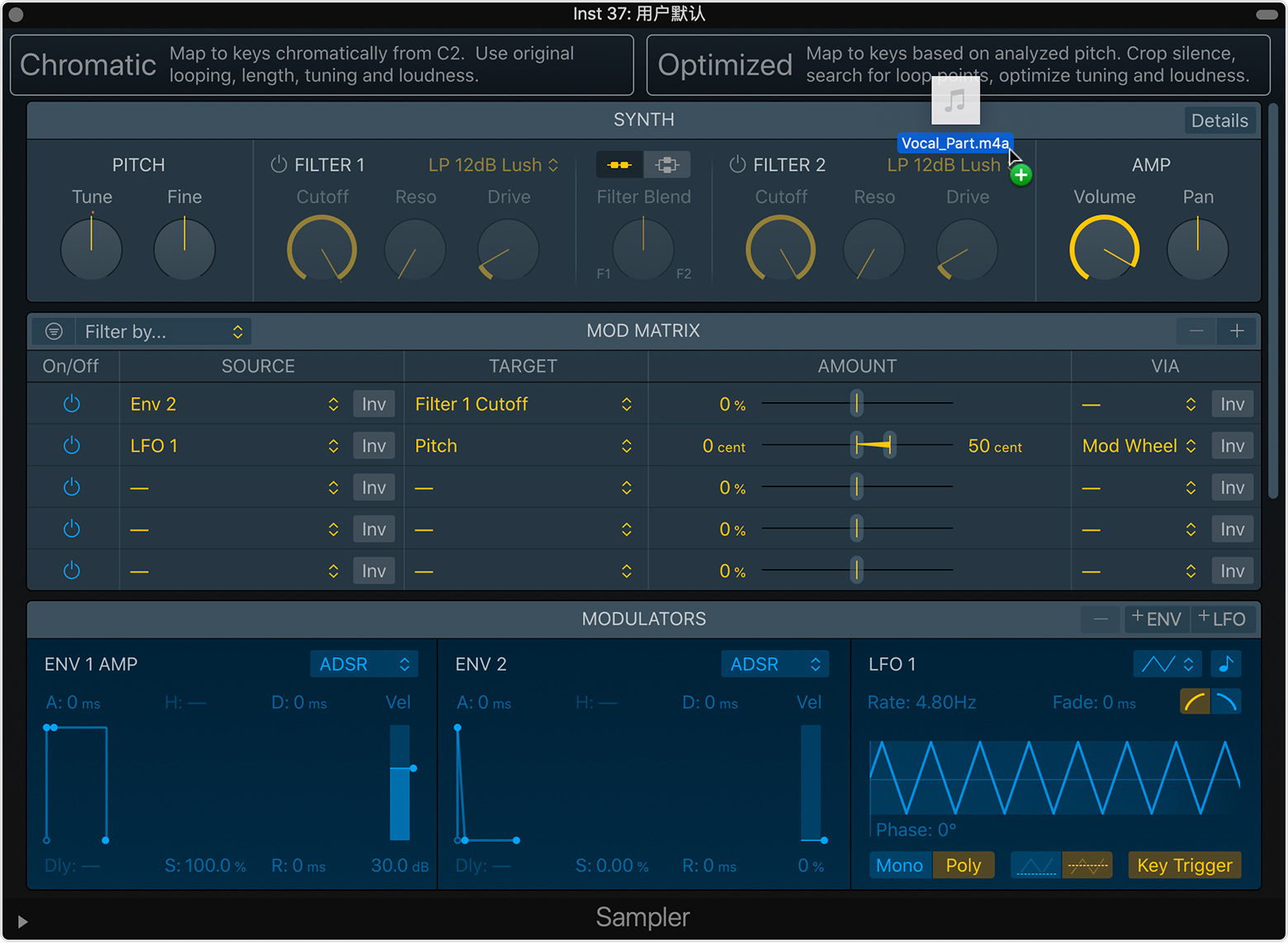Select the bipolar LFO waveform icon
This screenshot has height=943, width=1288.
1087,865
